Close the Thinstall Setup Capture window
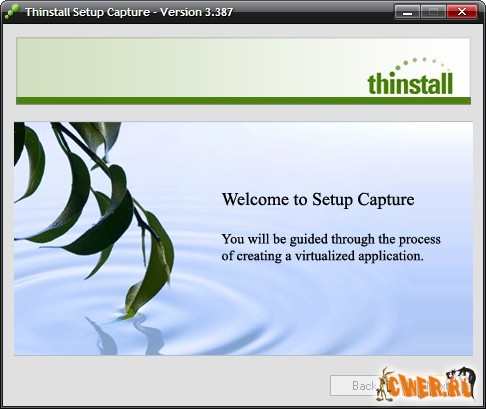486x409 pixels. click(x=462, y=12)
